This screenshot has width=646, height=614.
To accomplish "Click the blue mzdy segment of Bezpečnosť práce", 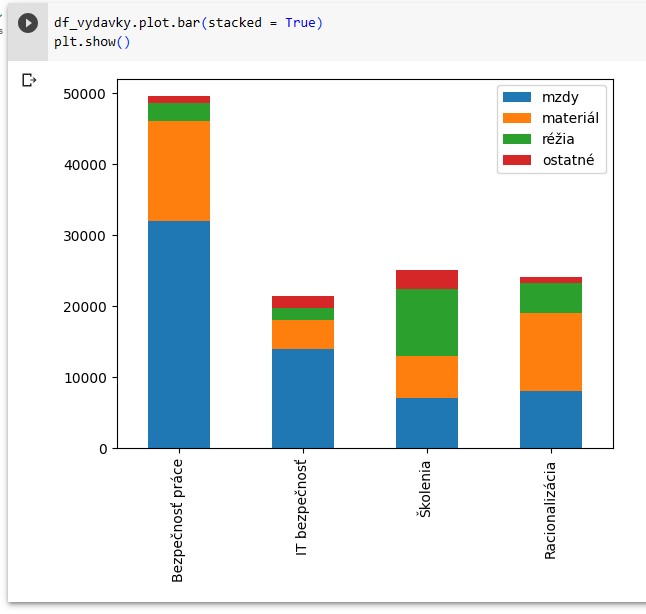I will coord(179,334).
